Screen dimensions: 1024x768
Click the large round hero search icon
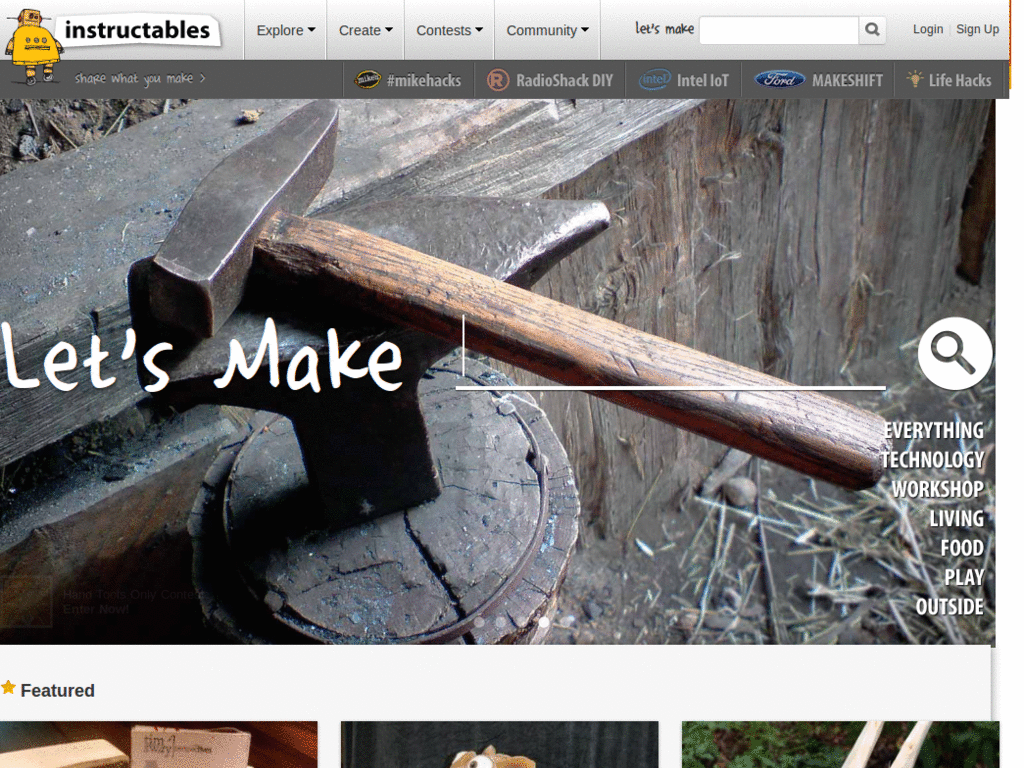(x=955, y=353)
